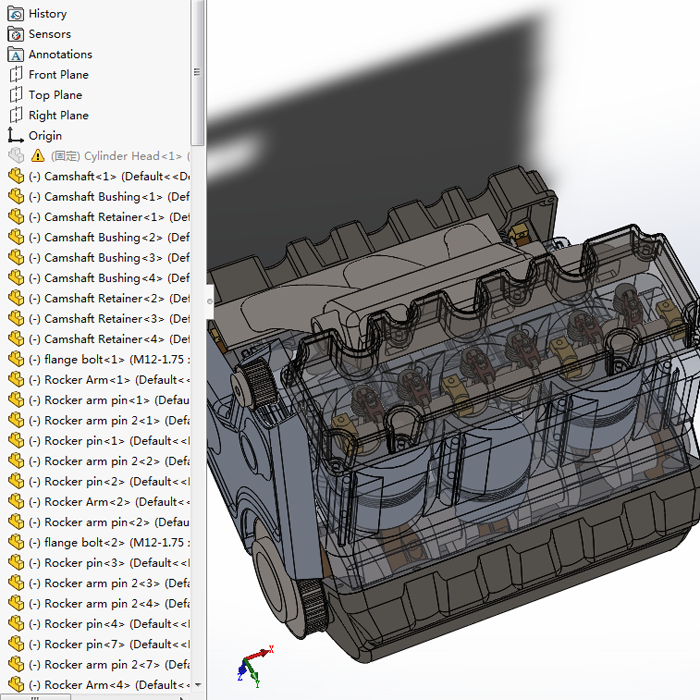Viewport: 700px width, 700px height.
Task: Select the Sensors tree item
Action: [50, 34]
